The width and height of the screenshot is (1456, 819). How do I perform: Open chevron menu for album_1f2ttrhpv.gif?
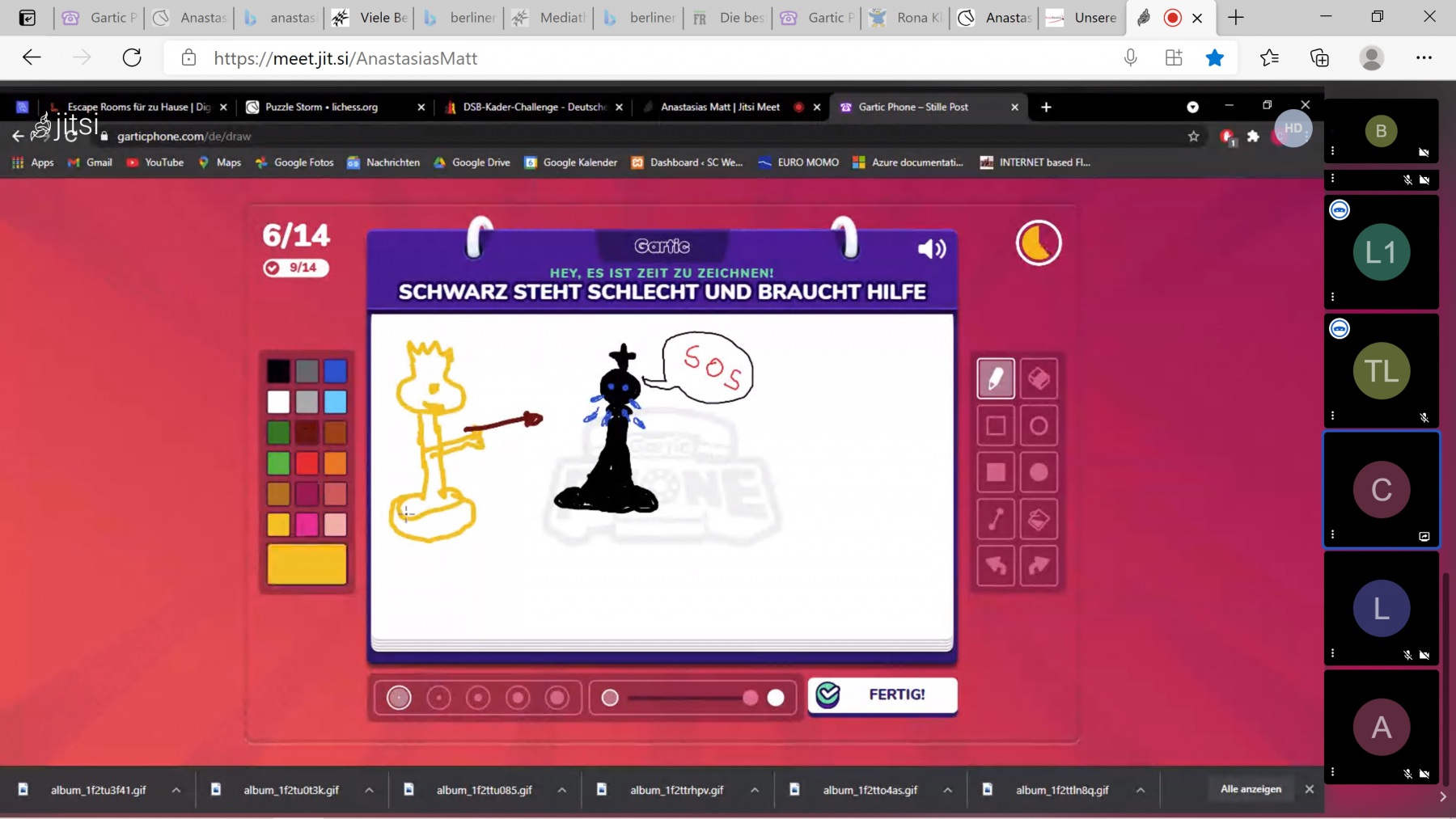pos(755,790)
